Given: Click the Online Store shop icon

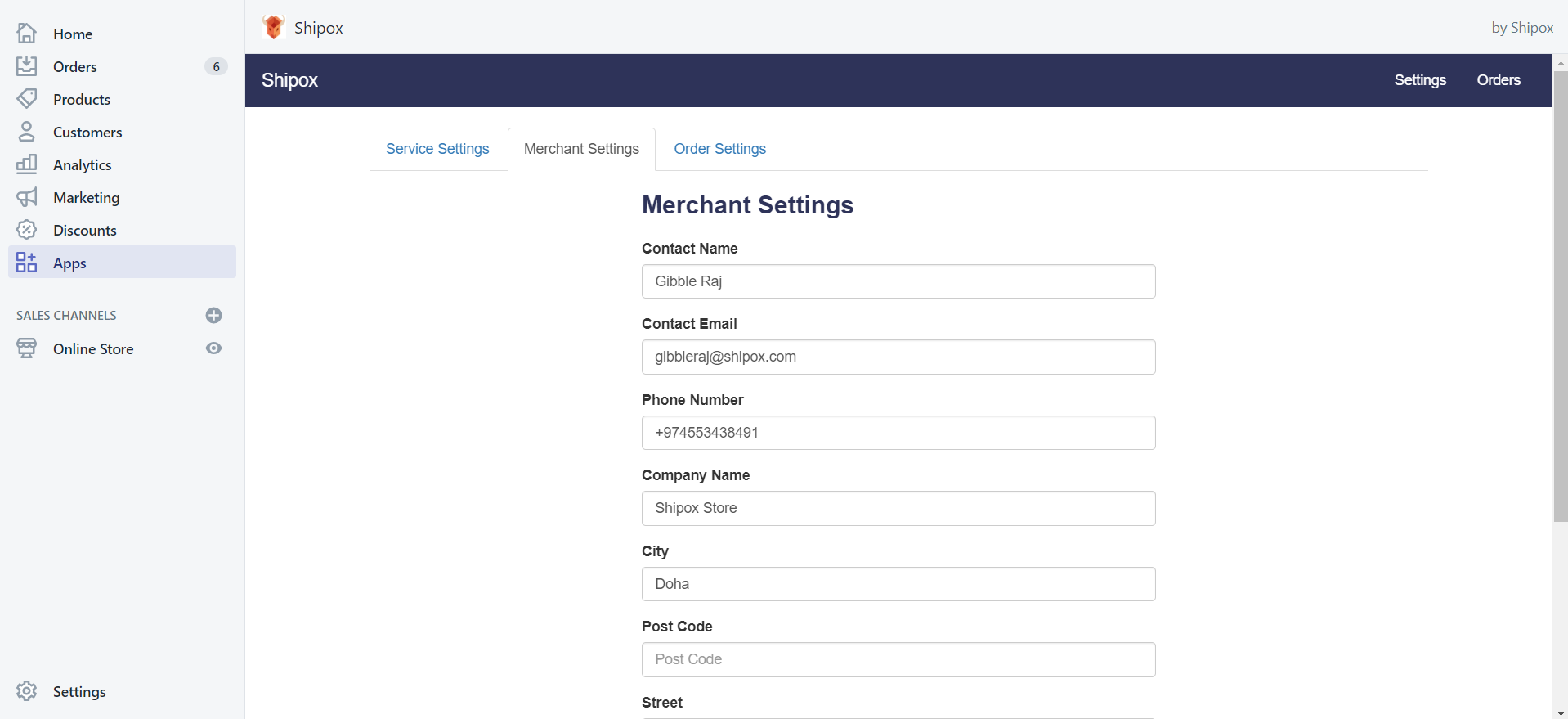Looking at the screenshot, I should pyautogui.click(x=26, y=348).
